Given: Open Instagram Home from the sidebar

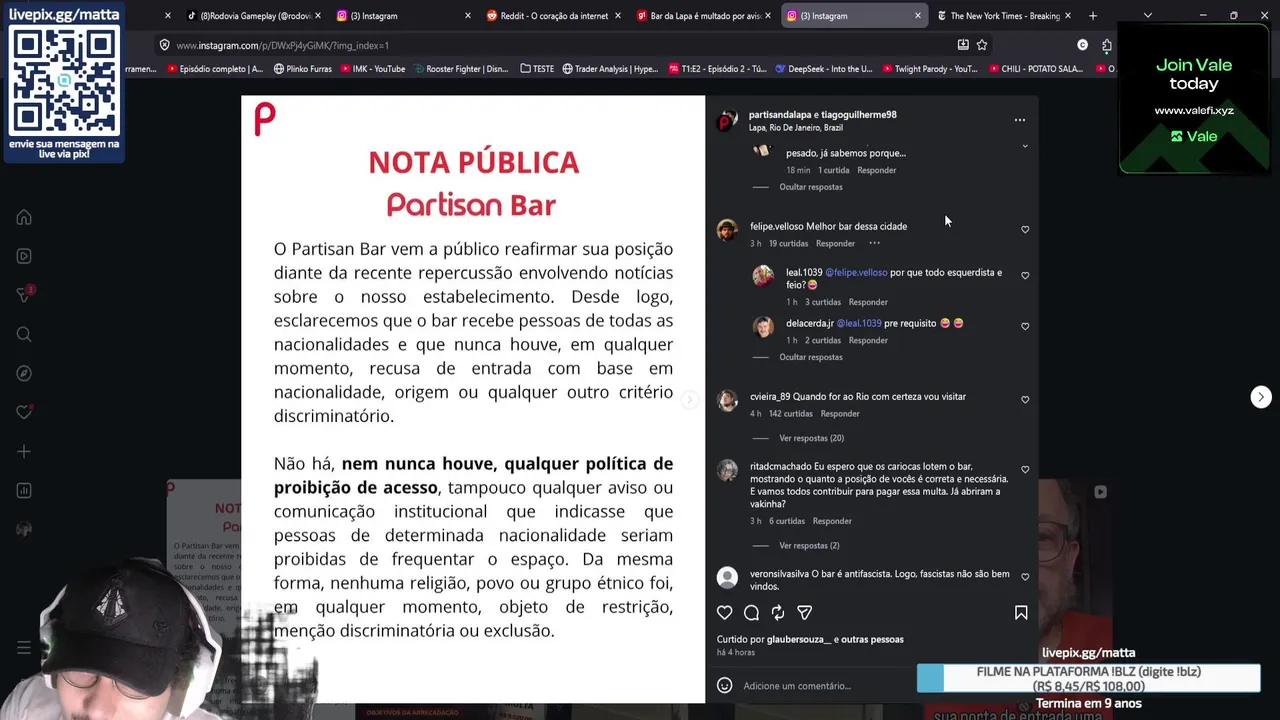Looking at the screenshot, I should pyautogui.click(x=24, y=217).
